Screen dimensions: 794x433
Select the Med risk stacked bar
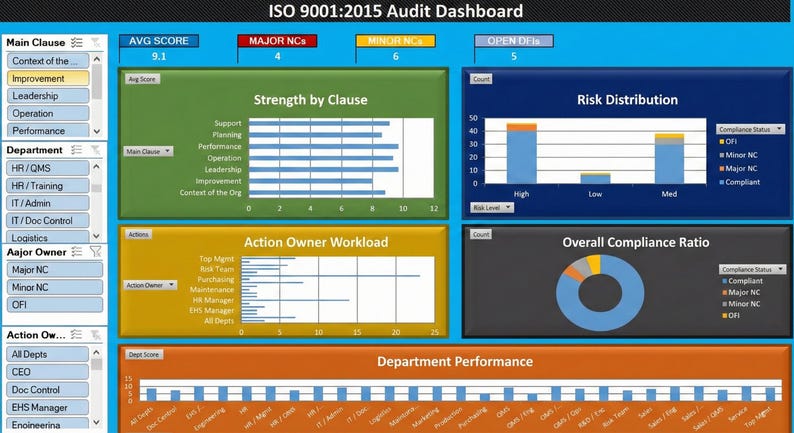669,159
